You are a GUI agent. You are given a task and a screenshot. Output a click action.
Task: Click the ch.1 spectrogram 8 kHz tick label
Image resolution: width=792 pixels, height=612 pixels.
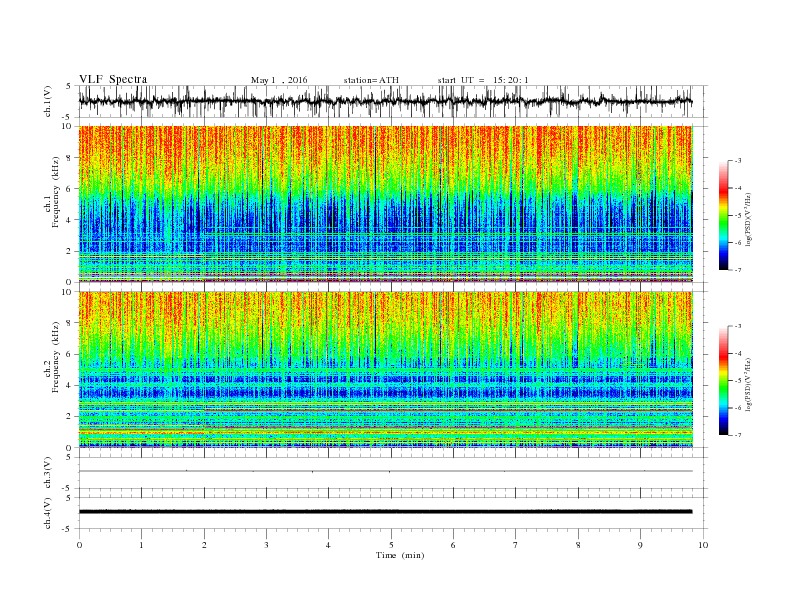[x=70, y=158]
